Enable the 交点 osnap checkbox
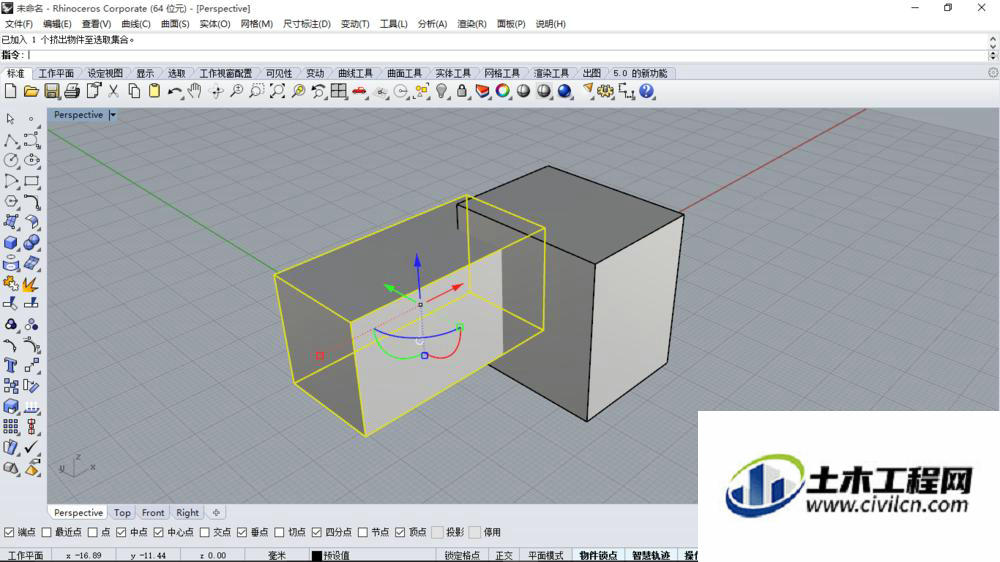 click(205, 532)
